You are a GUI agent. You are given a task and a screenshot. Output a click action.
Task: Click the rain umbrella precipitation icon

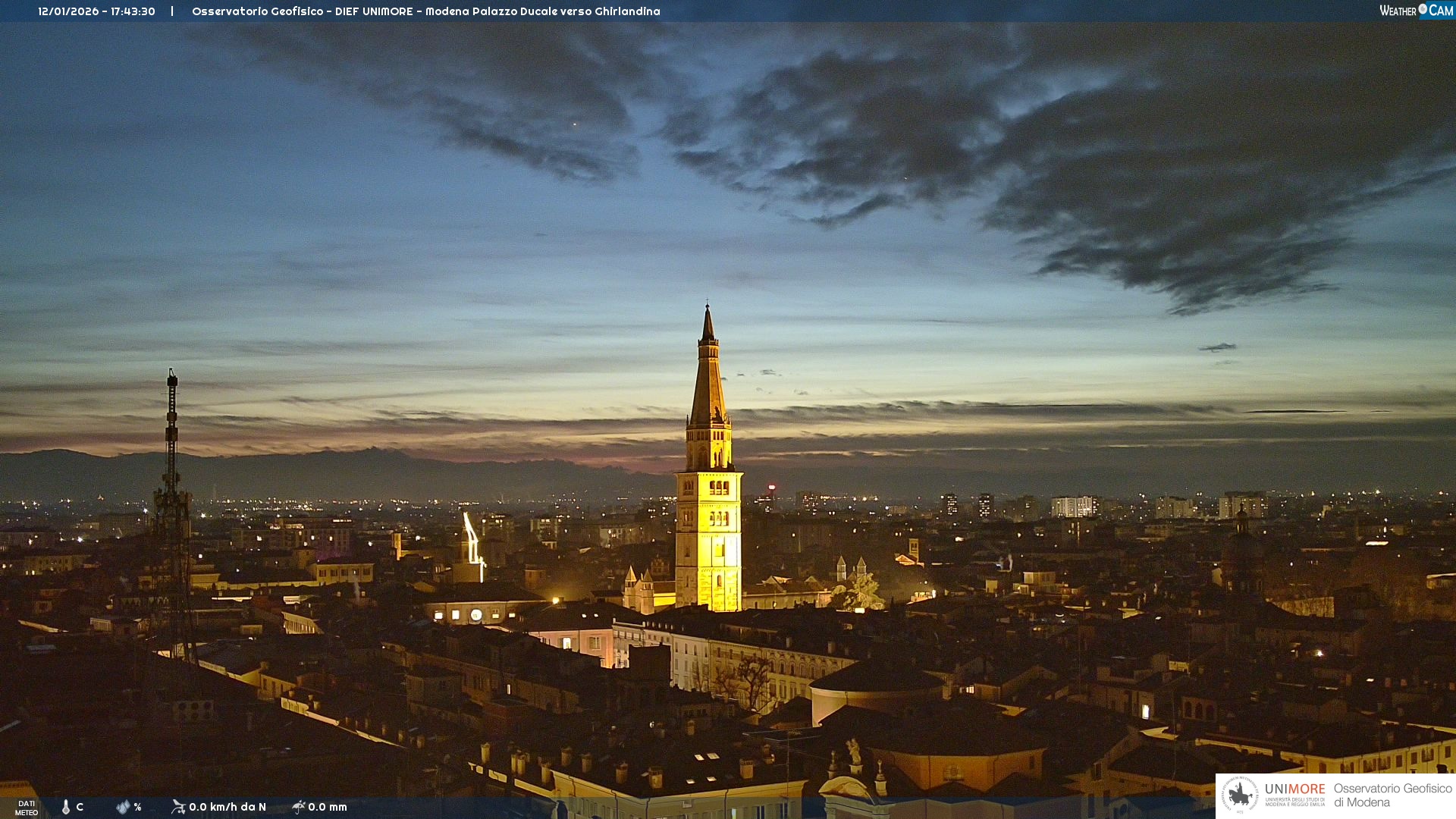299,807
